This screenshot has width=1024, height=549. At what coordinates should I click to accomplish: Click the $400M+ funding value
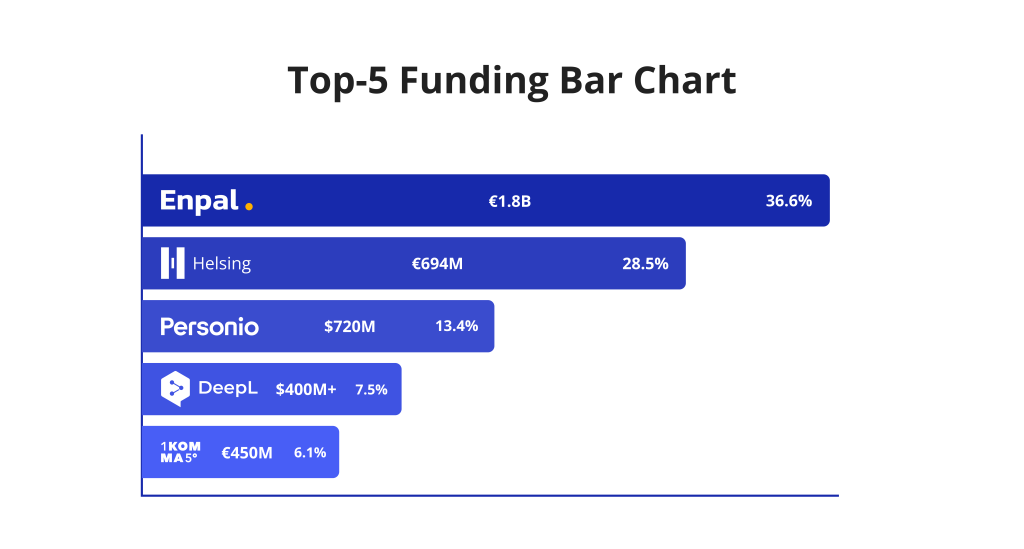click(x=306, y=389)
